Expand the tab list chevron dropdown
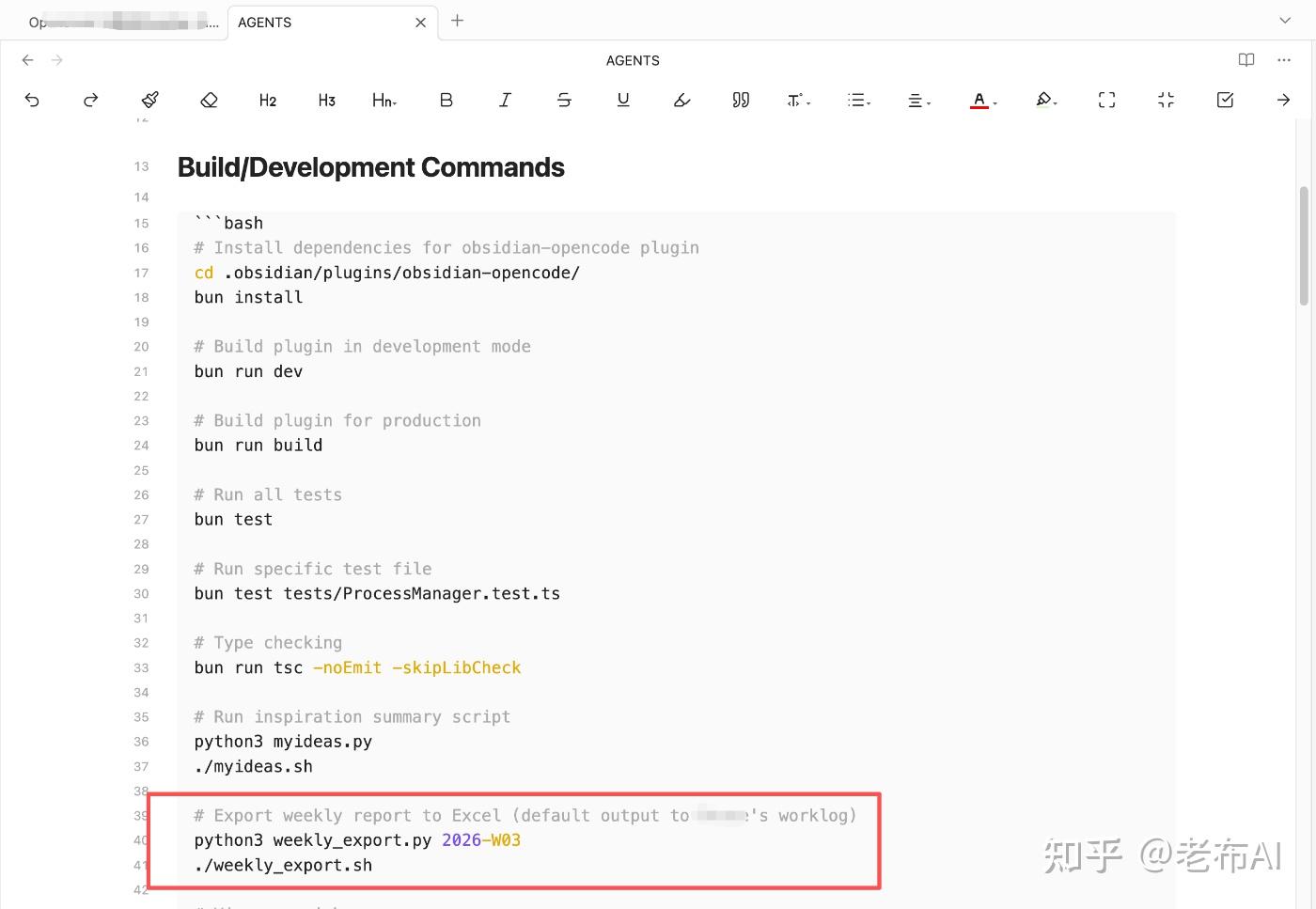This screenshot has width=1316, height=909. 1285,21
